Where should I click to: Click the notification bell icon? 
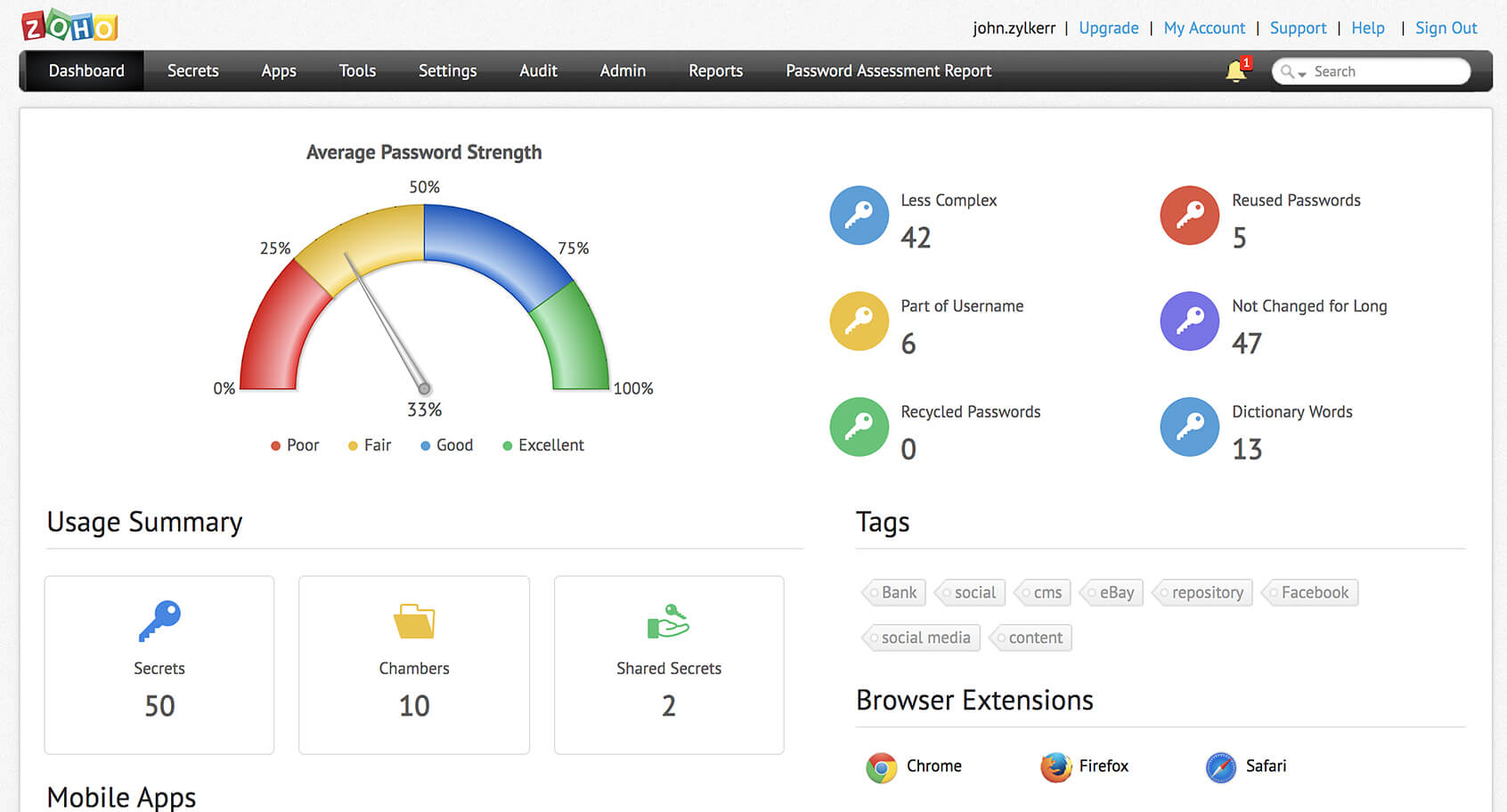1235,71
